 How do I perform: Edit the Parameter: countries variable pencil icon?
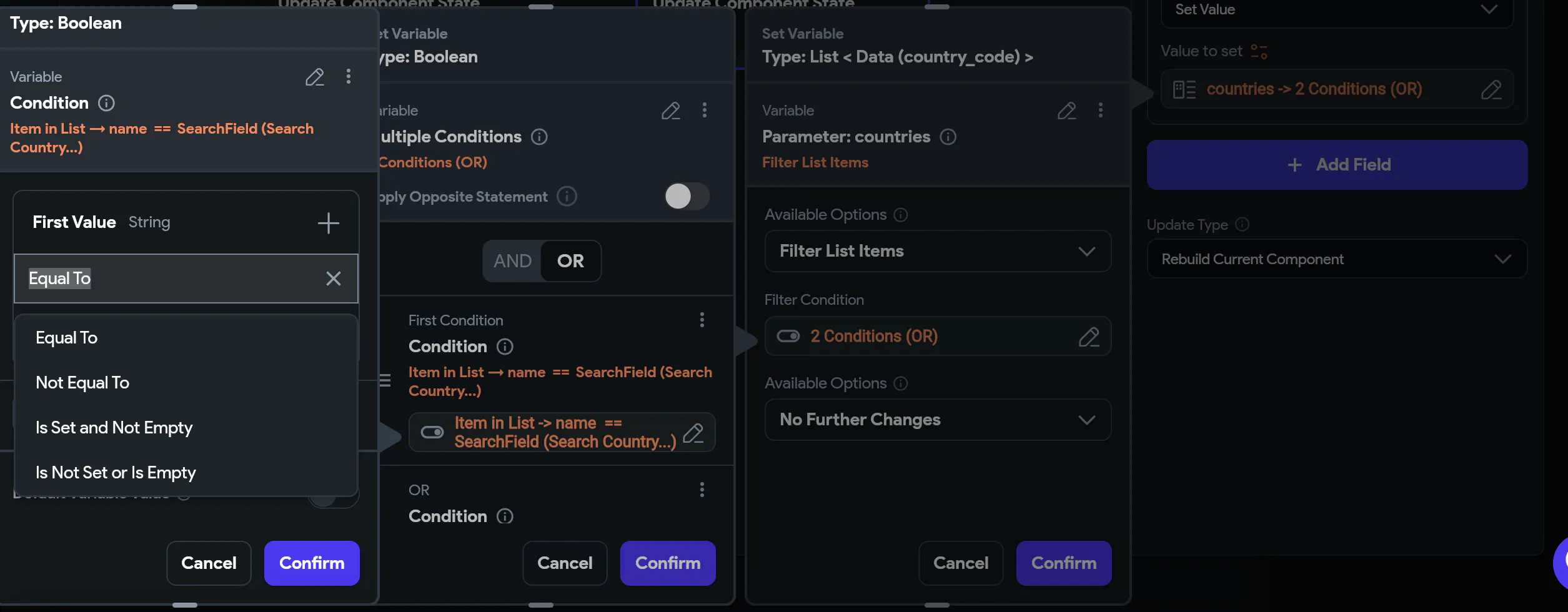coord(1066,111)
